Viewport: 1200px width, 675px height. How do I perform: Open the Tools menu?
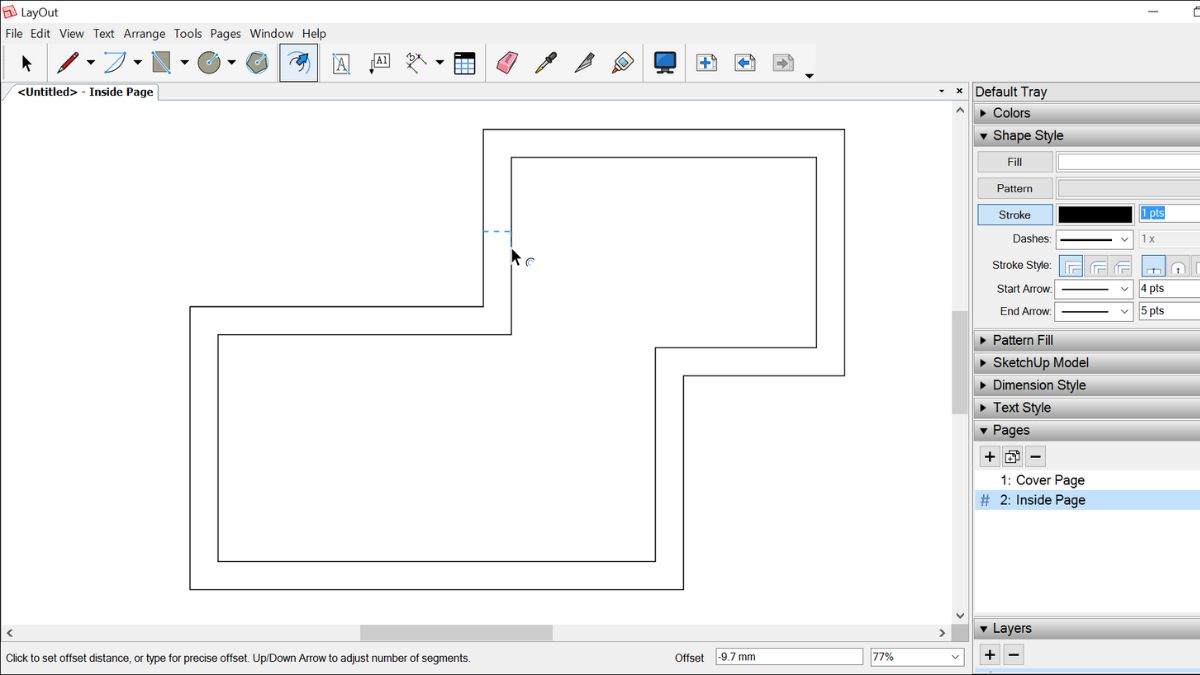(188, 33)
